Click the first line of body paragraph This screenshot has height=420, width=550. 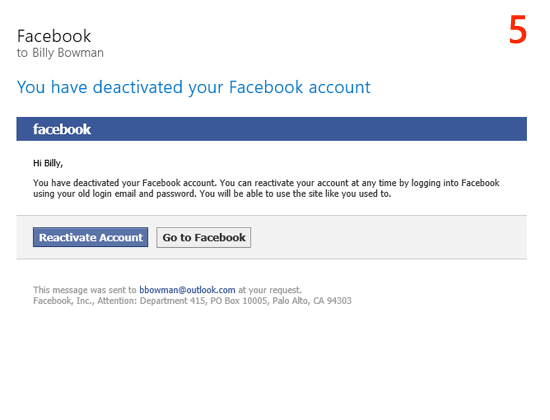(x=266, y=183)
